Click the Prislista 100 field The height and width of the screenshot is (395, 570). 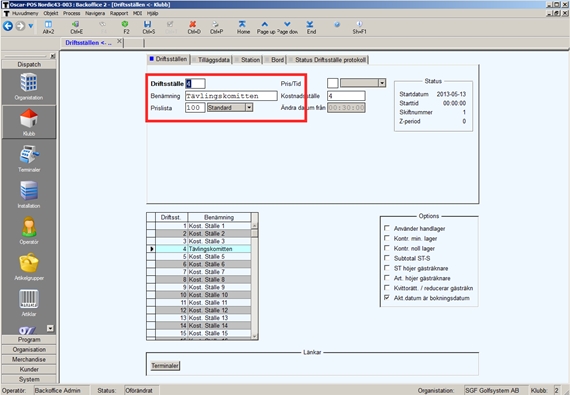pos(195,108)
